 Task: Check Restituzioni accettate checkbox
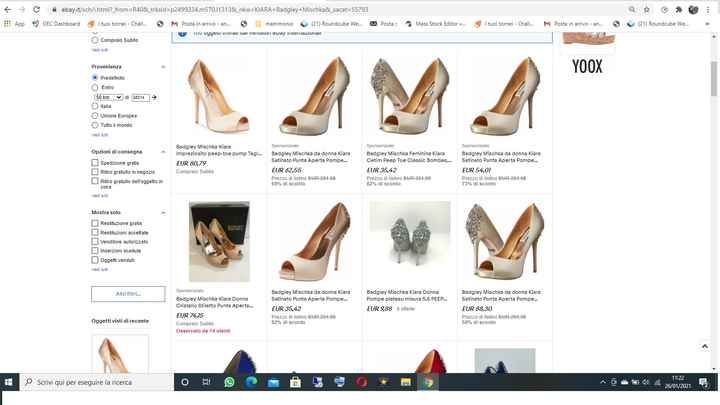[95, 232]
